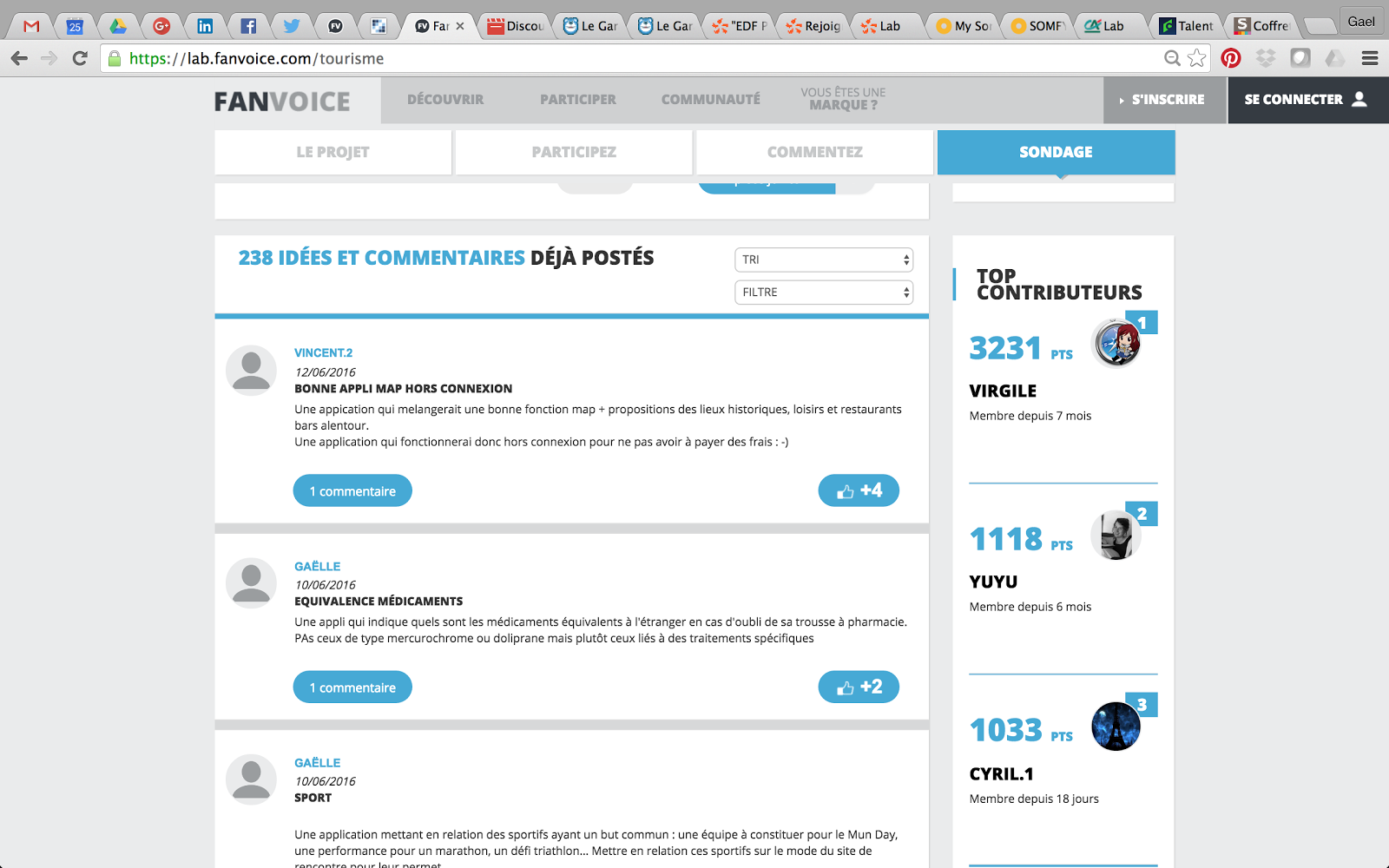The height and width of the screenshot is (868, 1389).
Task: Open the Gmail pinned tab
Action: pyautogui.click(x=32, y=26)
